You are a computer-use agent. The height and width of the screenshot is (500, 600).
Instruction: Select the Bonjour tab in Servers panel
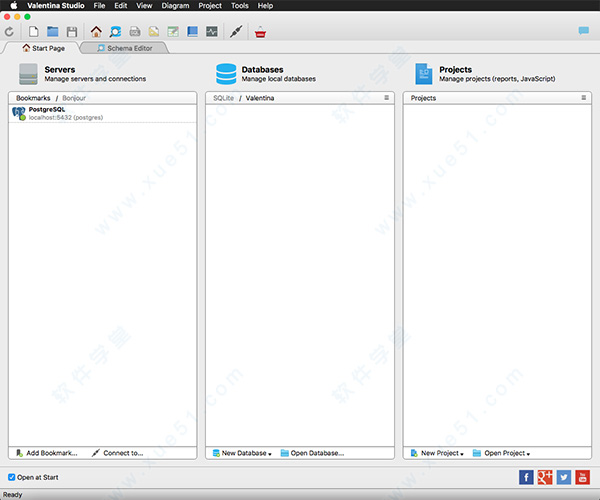click(x=74, y=98)
